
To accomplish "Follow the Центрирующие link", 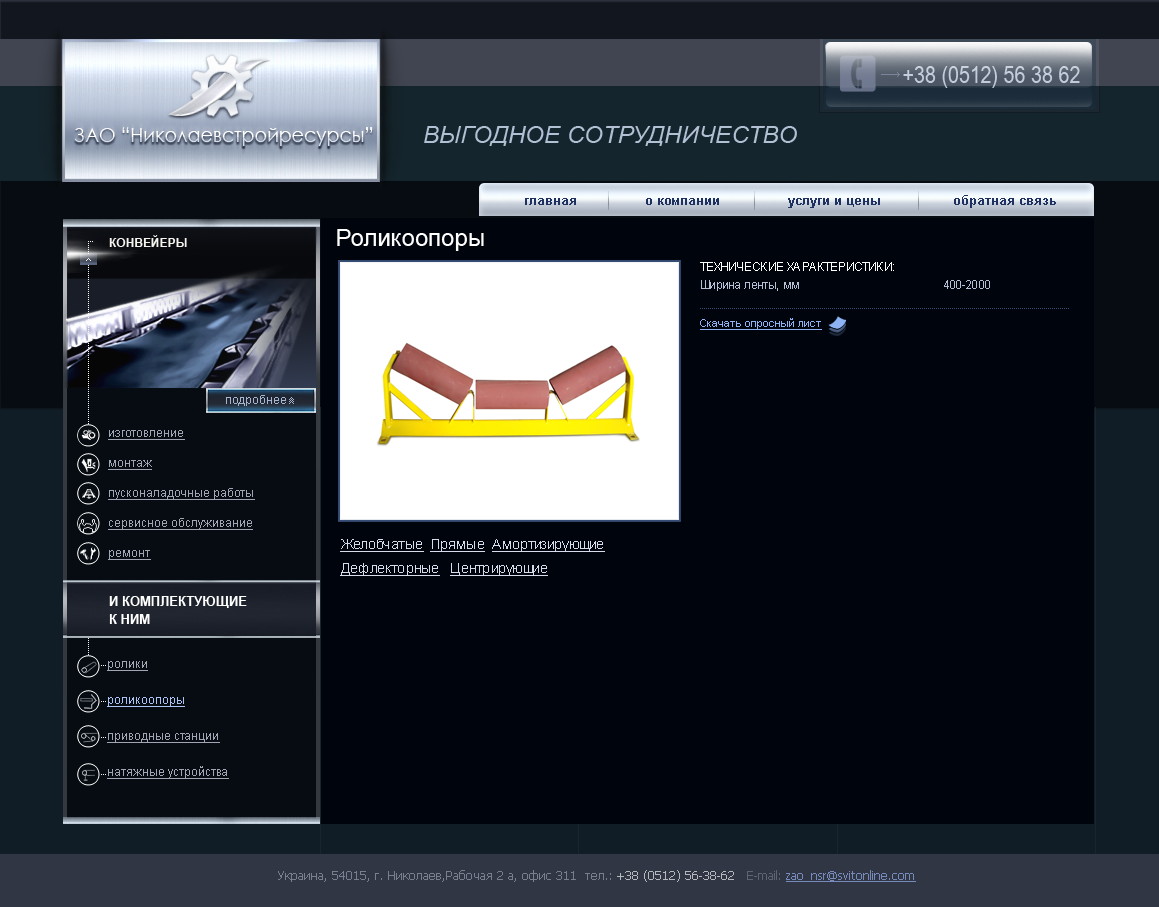I will [498, 569].
